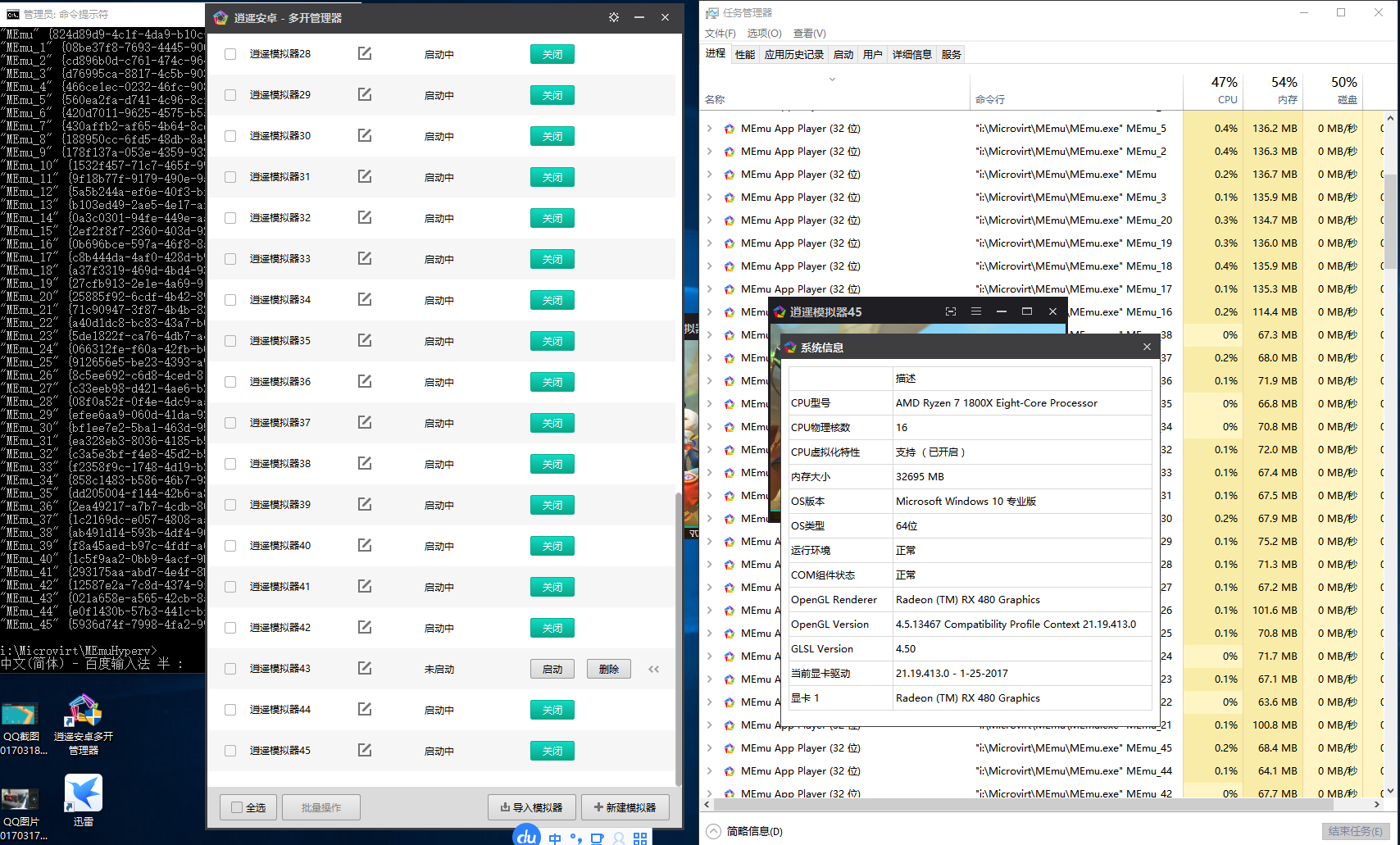Expand MEmu_44 process row in Task Manager
1400x845 pixels.
pos(710,771)
